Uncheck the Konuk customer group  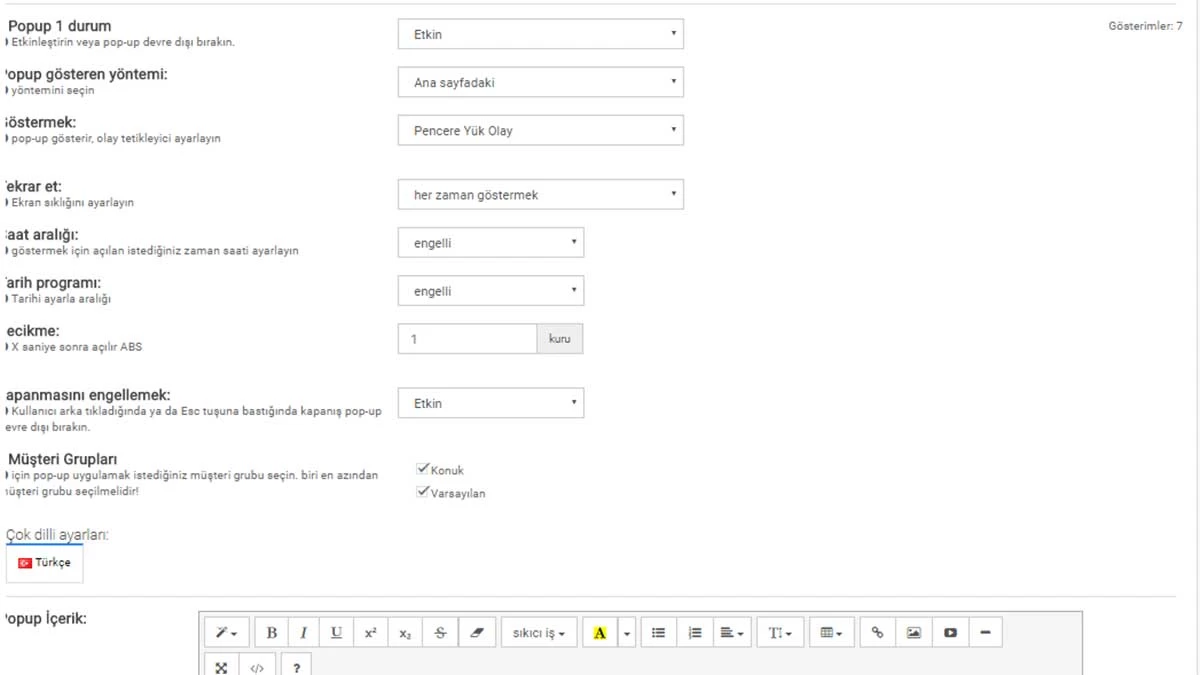(422, 468)
